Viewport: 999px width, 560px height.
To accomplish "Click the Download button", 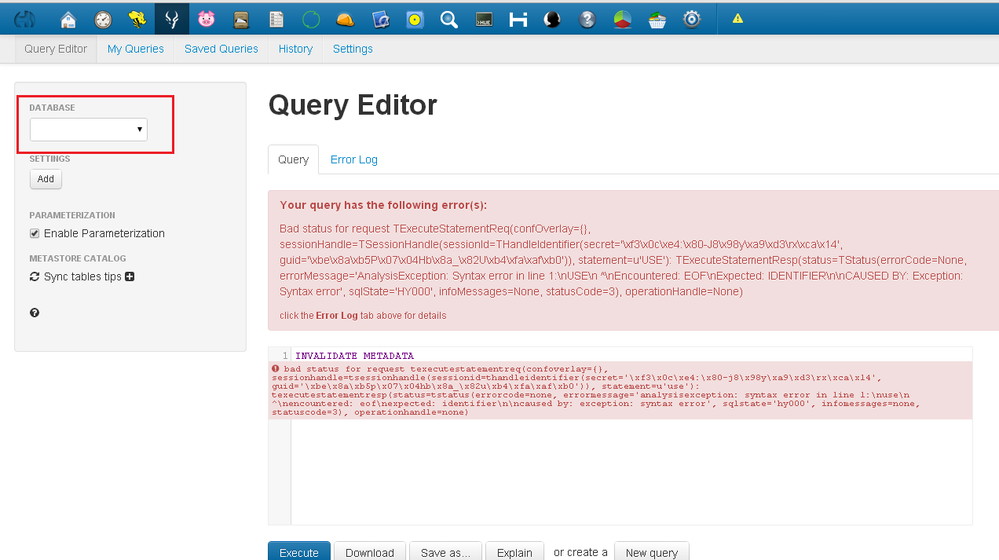I will click(x=370, y=552).
